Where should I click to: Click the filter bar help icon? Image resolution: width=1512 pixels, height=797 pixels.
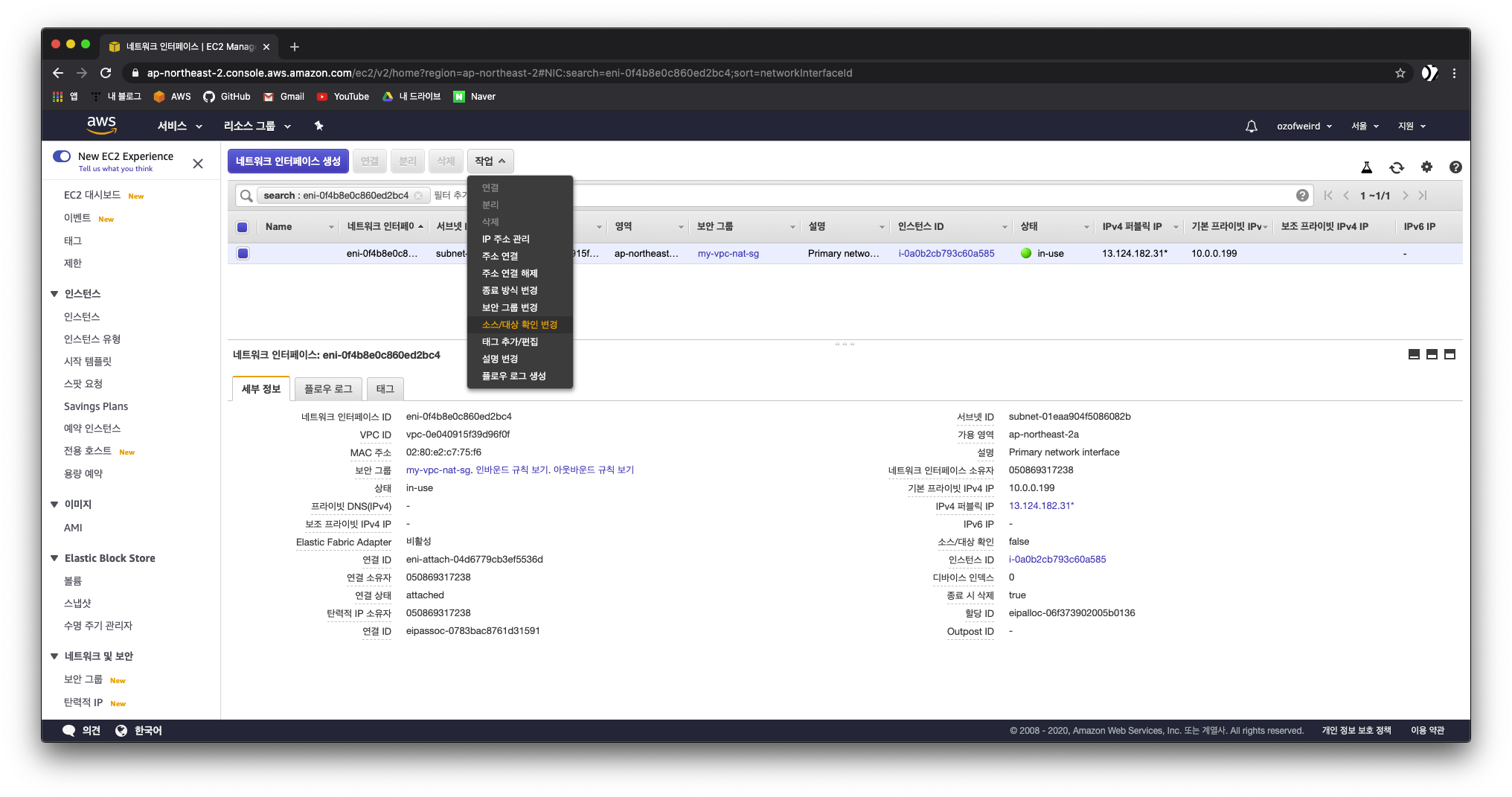coord(1302,196)
